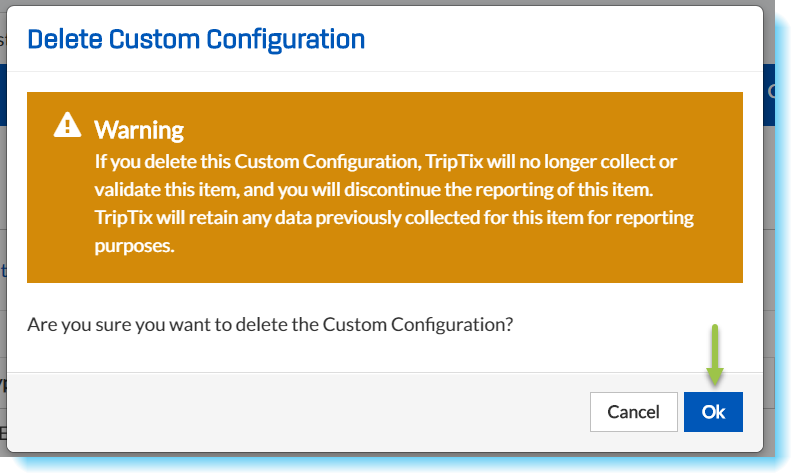Click the "TripTix will retain any data" line
This screenshot has width=791, height=473.
[394, 217]
